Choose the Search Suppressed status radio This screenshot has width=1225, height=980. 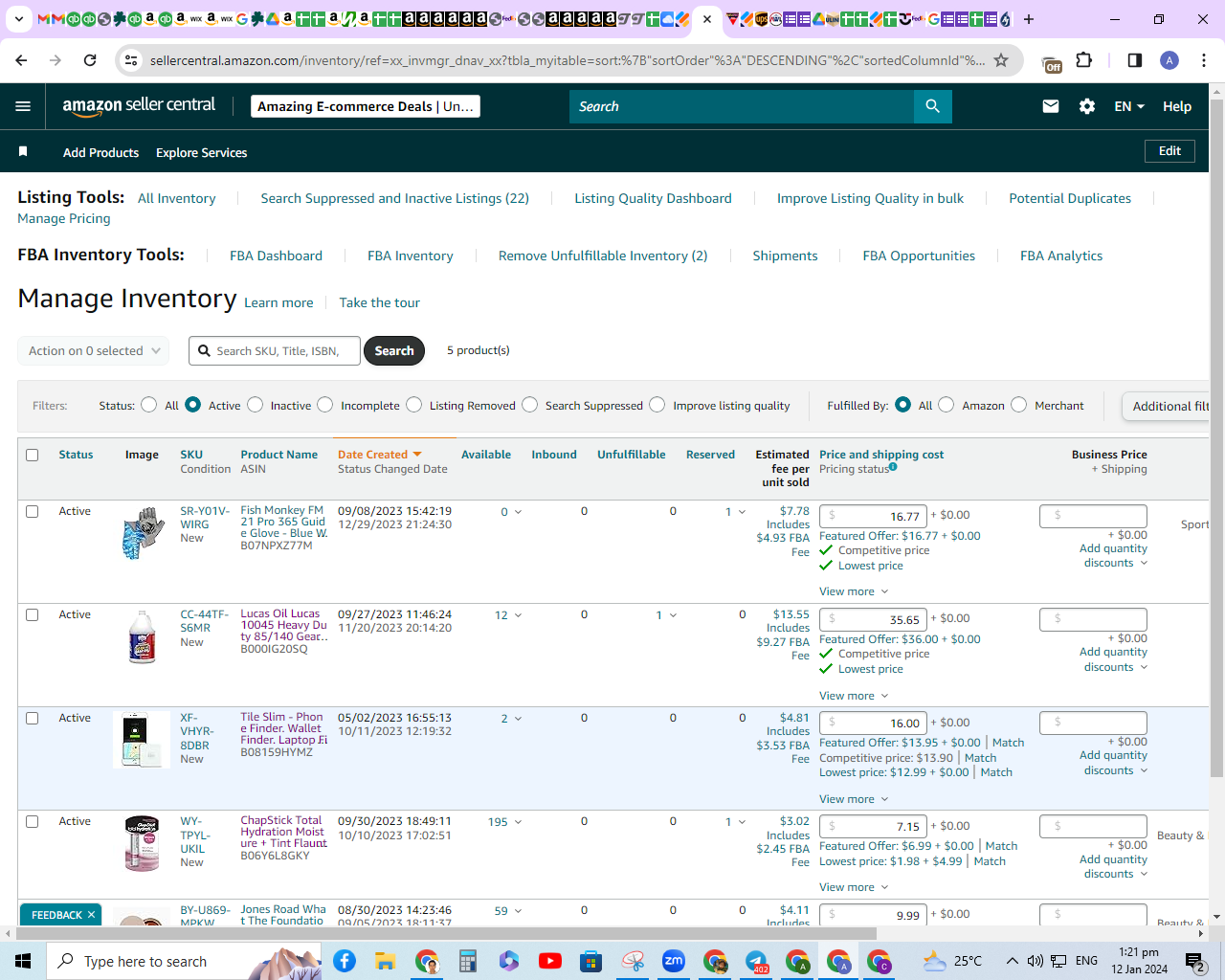(x=530, y=405)
